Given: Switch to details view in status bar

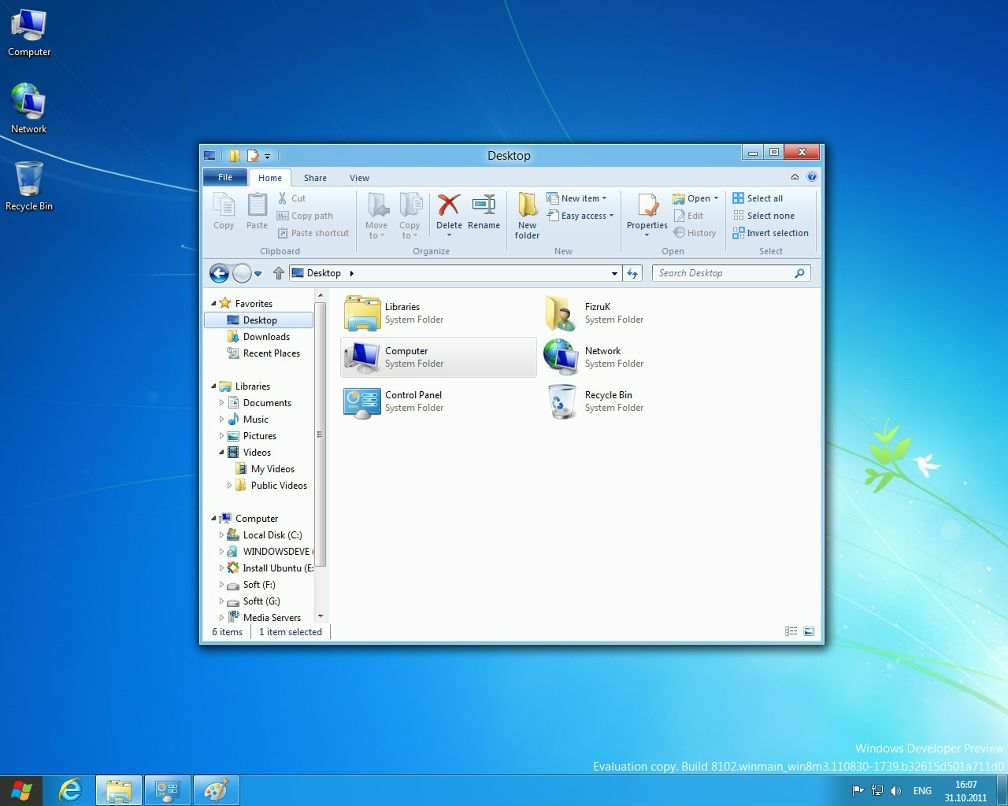Looking at the screenshot, I should [x=791, y=632].
